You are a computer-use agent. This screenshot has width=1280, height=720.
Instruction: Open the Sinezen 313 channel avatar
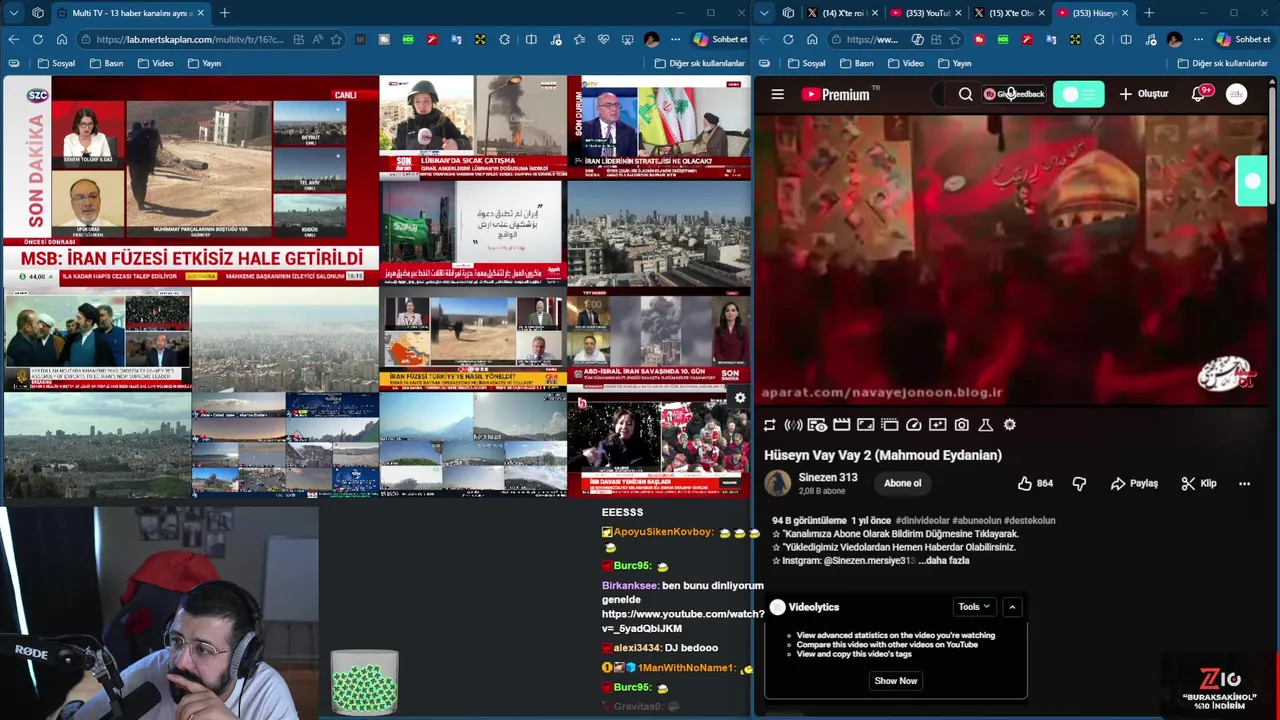[777, 483]
